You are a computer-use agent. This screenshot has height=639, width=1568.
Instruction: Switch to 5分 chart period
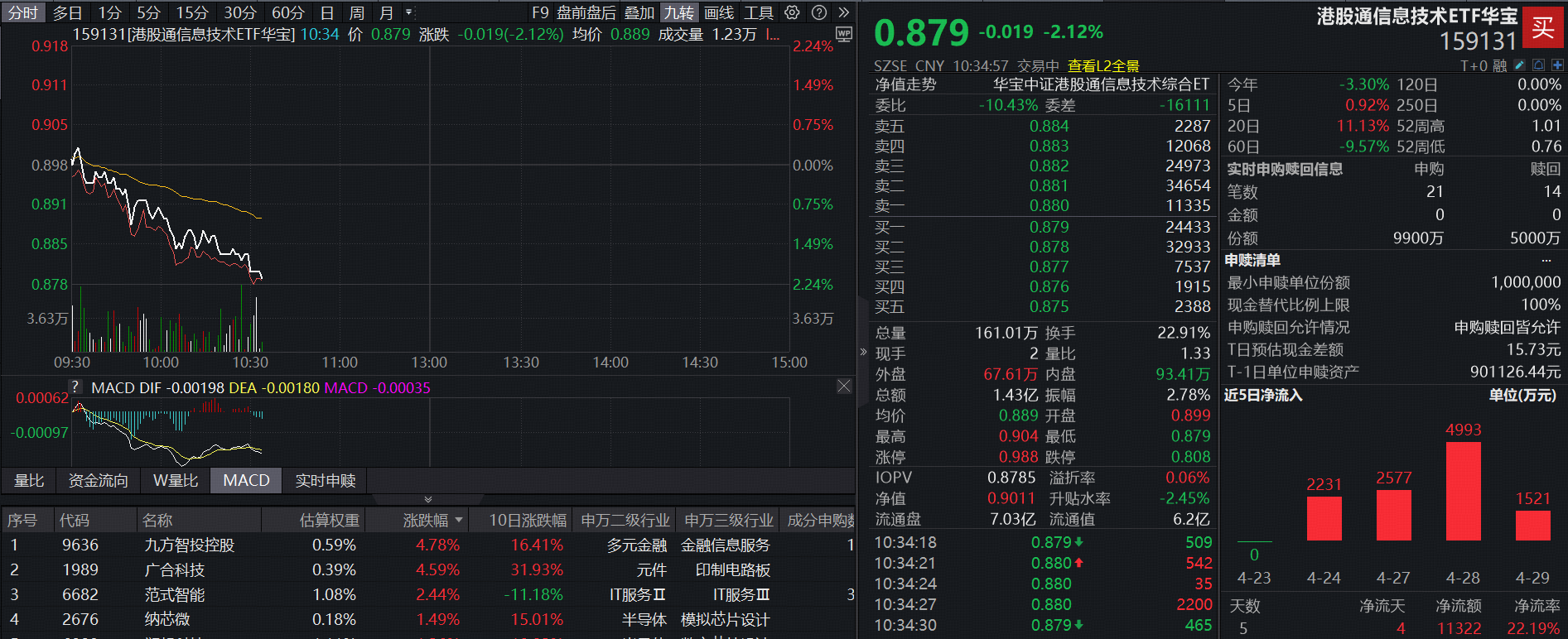(x=149, y=12)
